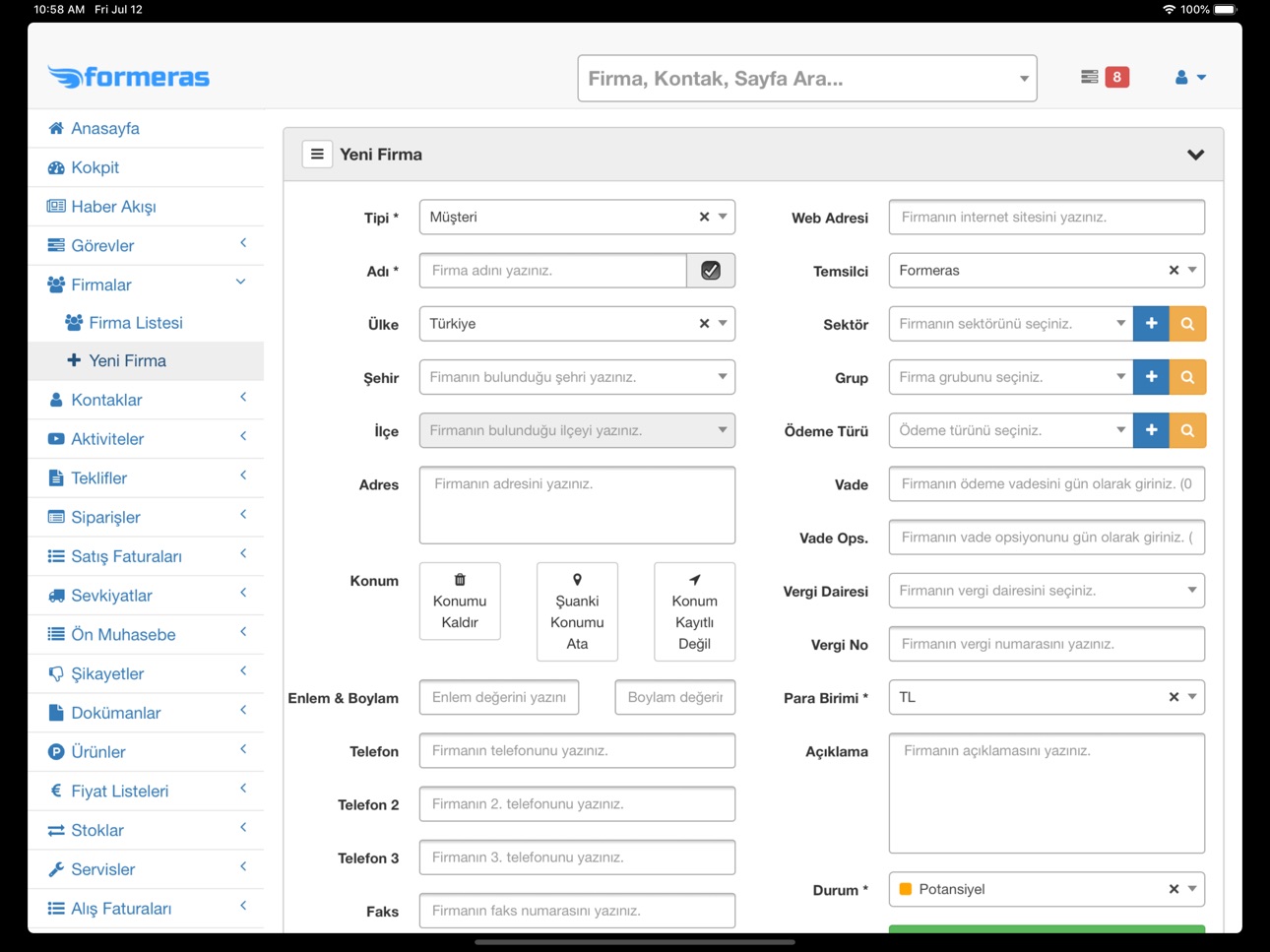Focus the first Telefon input field
This screenshot has width=1270, height=952.
click(577, 750)
